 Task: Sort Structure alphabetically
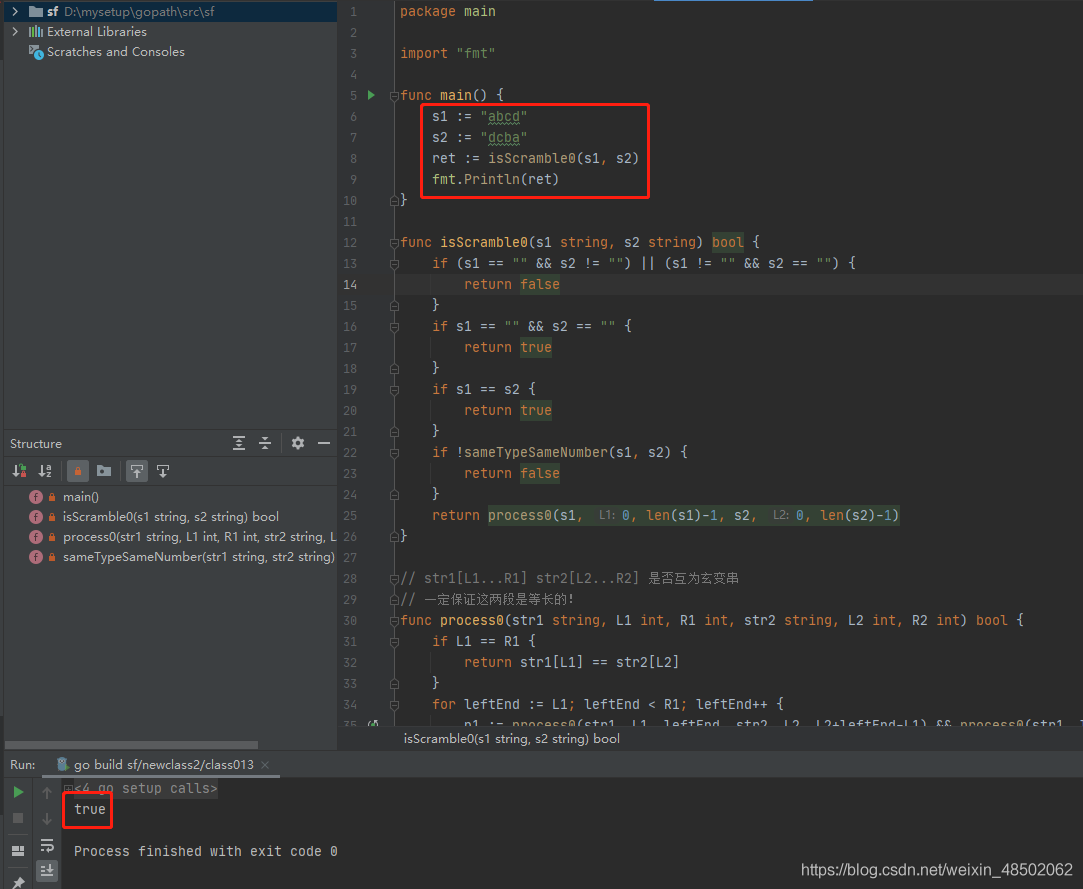click(45, 471)
